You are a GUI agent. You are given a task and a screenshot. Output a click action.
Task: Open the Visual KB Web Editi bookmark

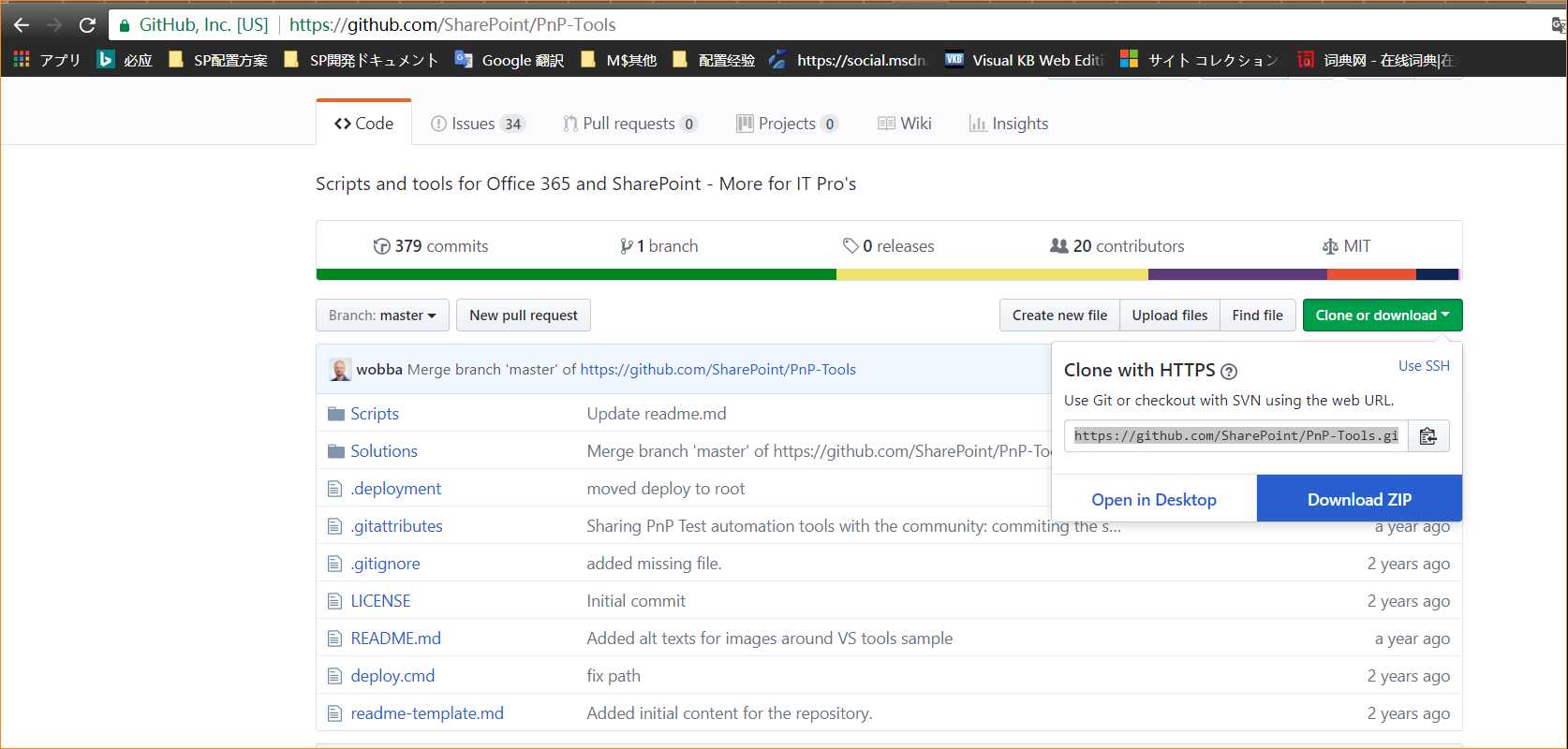(x=1025, y=60)
